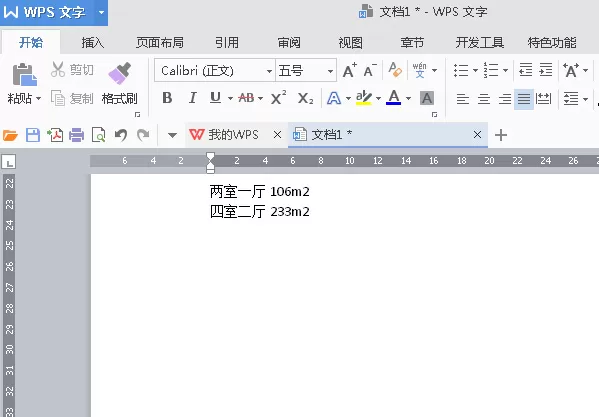Open the 开发工具 tab
This screenshot has width=599, height=417.
[479, 42]
